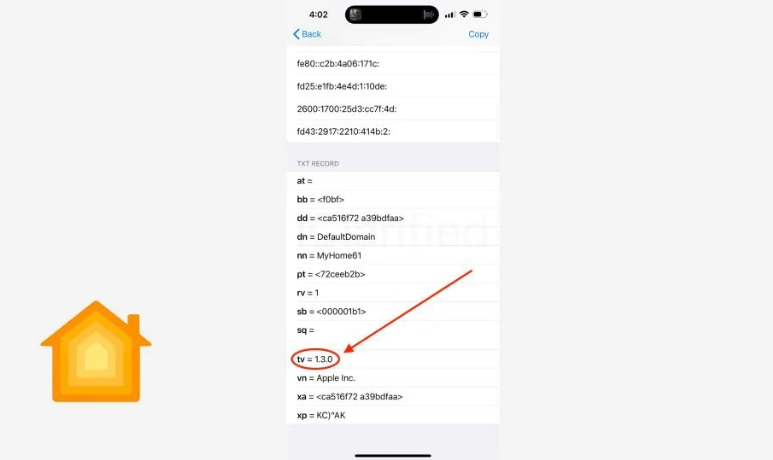This screenshot has height=460, width=773.
Task: Tap the 4:02 clock in status bar
Action: click(x=318, y=15)
